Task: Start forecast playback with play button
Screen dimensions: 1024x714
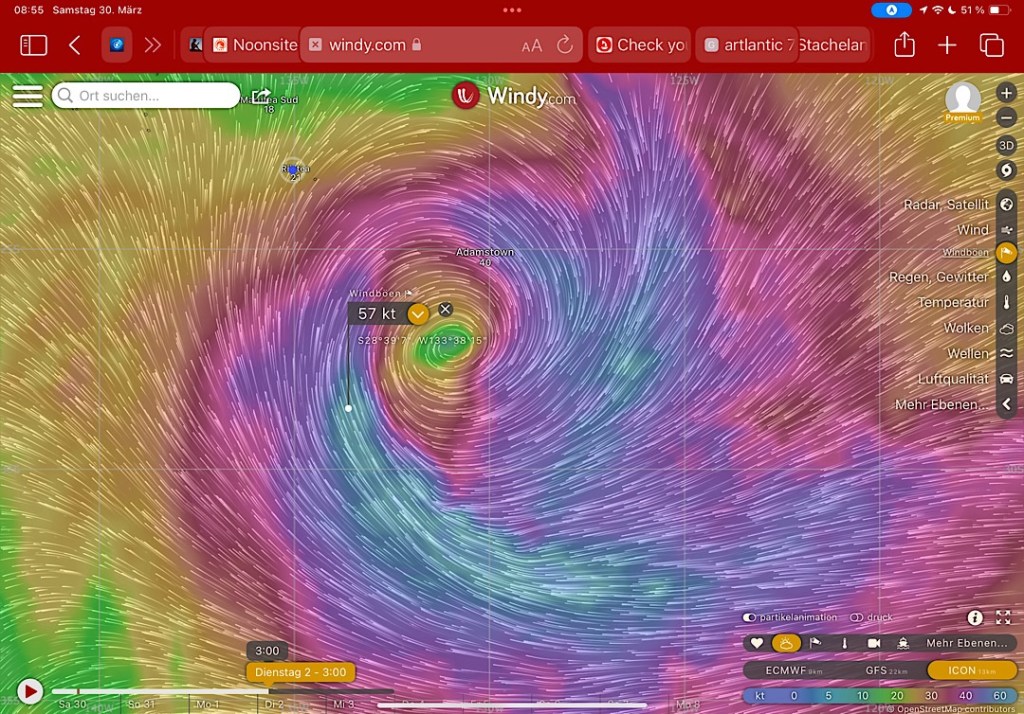Action: [x=30, y=691]
